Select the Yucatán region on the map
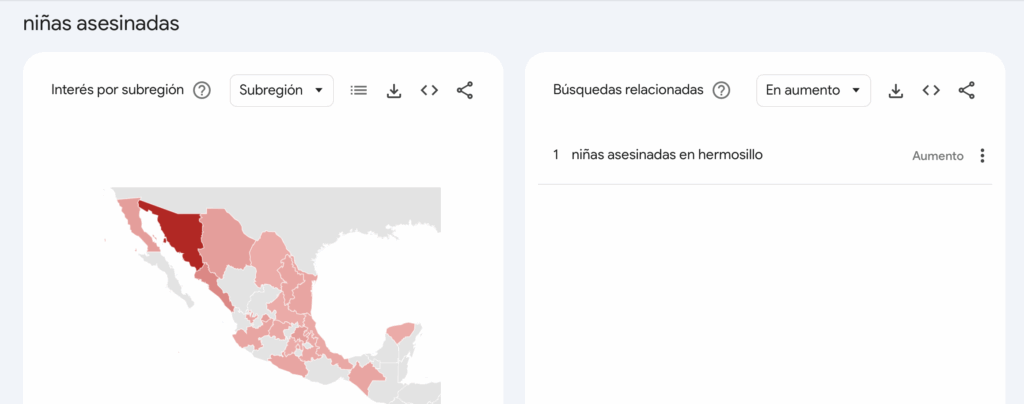Screen dimensions: 1024x404 tap(401, 332)
